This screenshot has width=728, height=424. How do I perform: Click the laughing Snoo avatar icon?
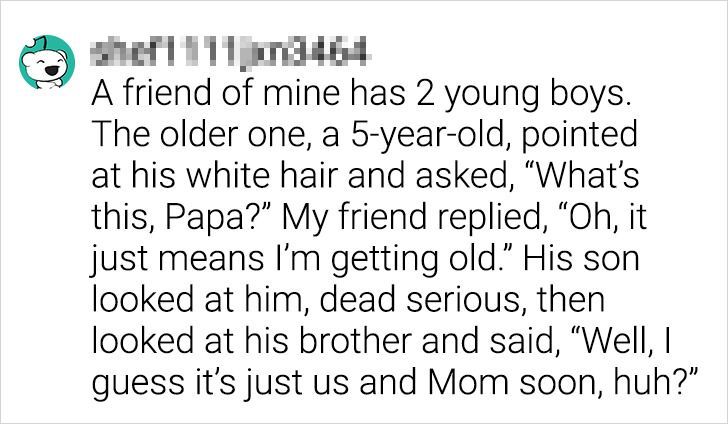[x=46, y=62]
